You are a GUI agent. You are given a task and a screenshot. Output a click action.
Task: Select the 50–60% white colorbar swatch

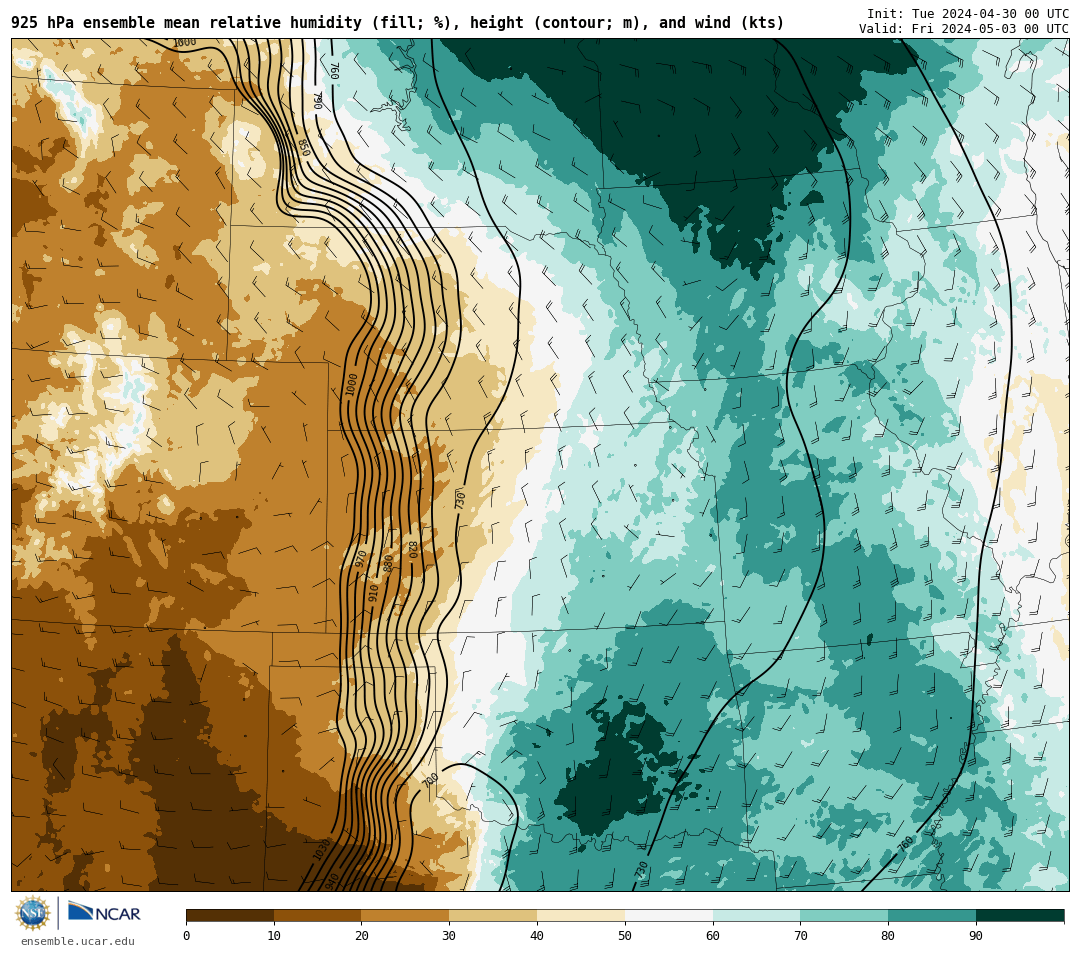[x=669, y=915]
